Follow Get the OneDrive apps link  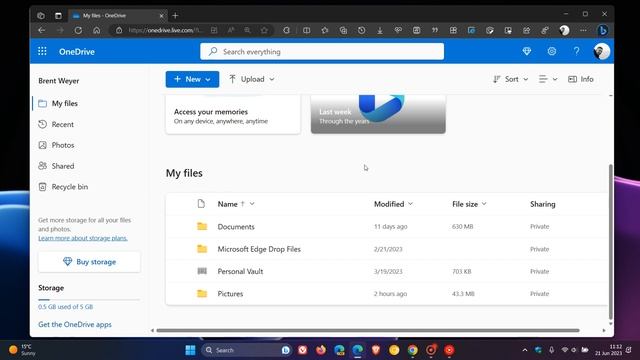(x=75, y=324)
